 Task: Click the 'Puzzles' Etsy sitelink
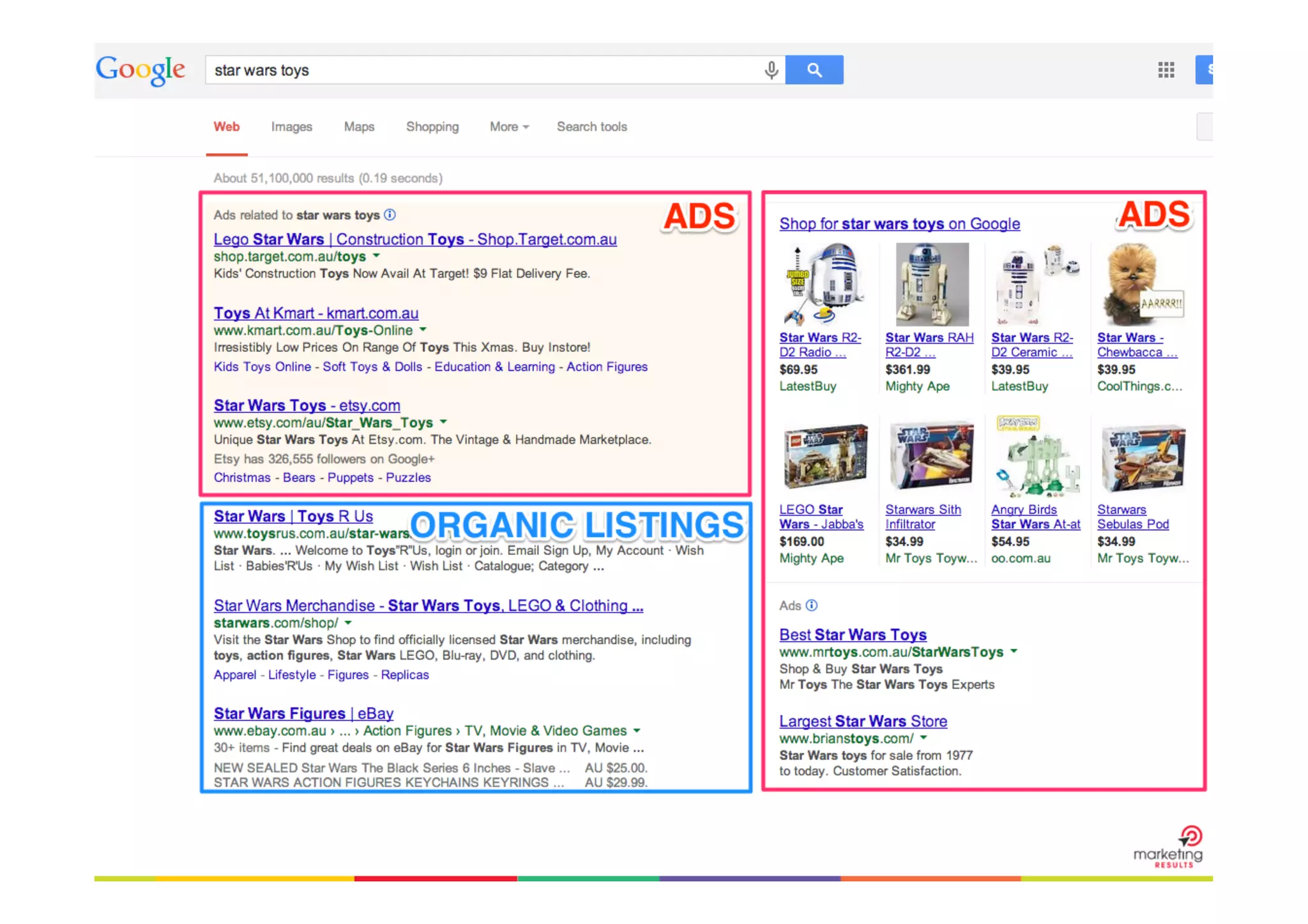[409, 477]
